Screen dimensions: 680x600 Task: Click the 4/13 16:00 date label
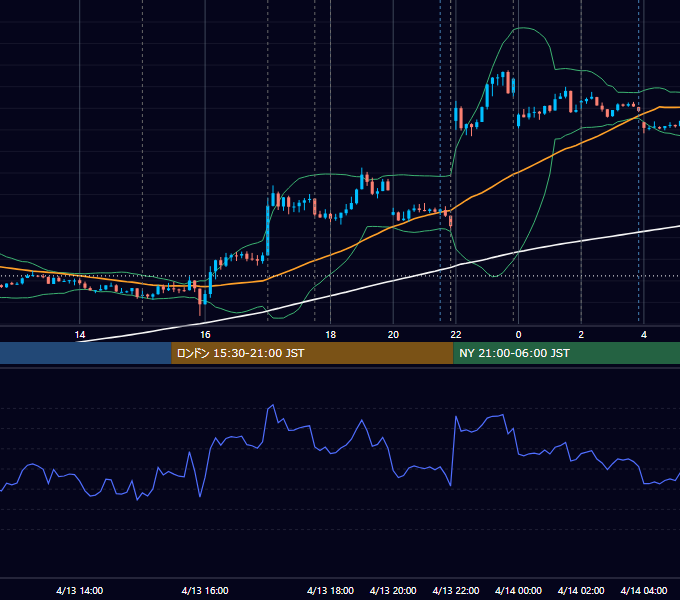205,590
